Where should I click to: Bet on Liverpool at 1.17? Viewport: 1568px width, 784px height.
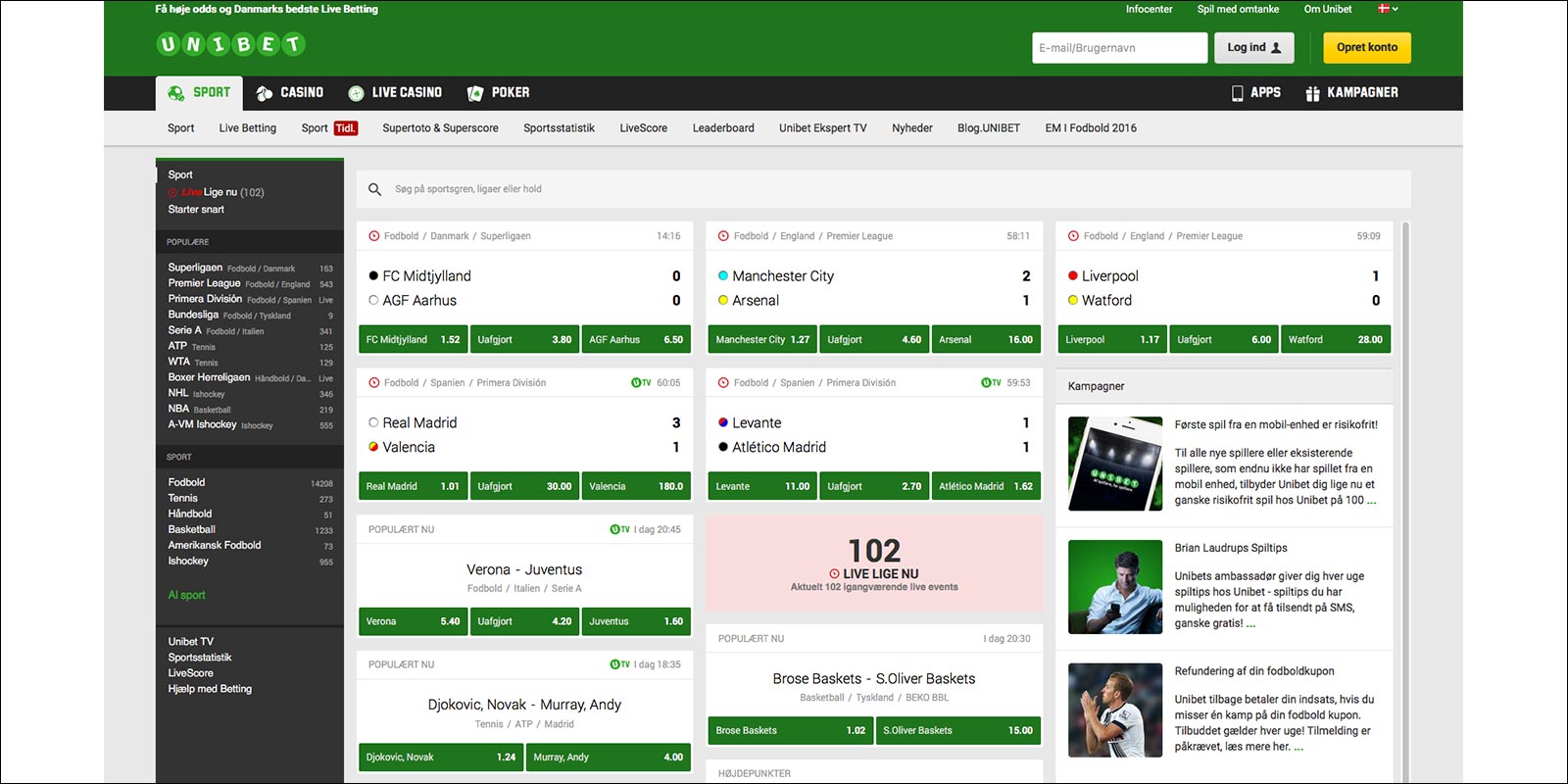(x=1112, y=340)
